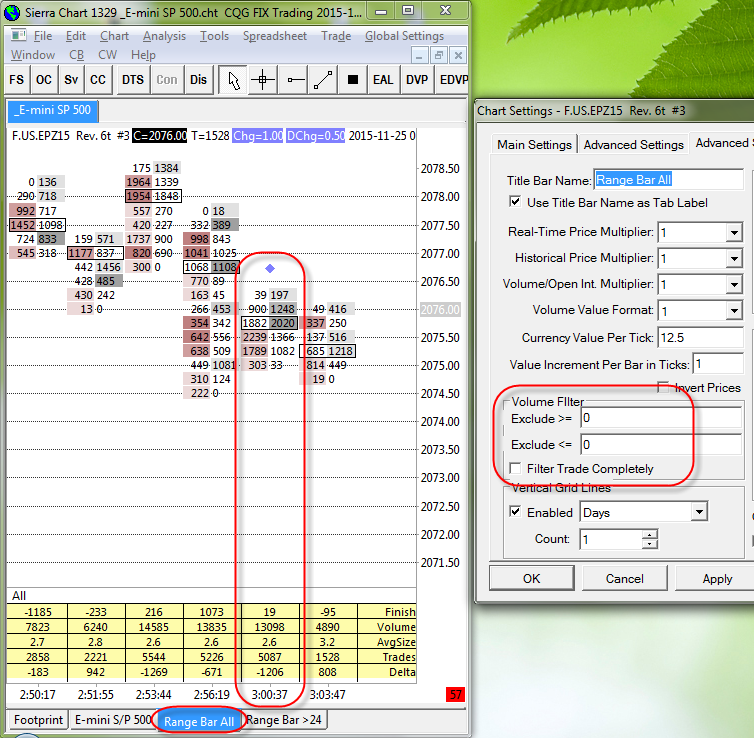Pick the diagonal line drawing tool
Screen dimensions: 754x738
(x=322, y=80)
